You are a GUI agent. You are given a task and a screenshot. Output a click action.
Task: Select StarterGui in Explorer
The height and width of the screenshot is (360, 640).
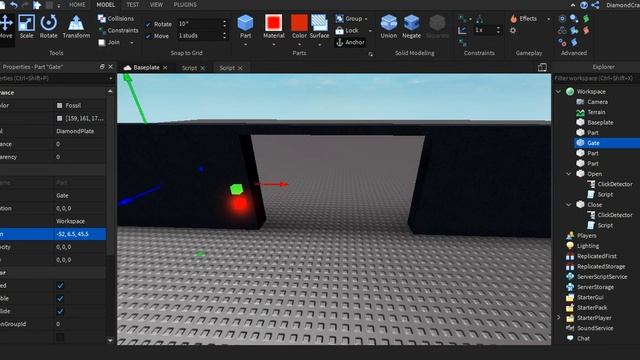point(590,297)
